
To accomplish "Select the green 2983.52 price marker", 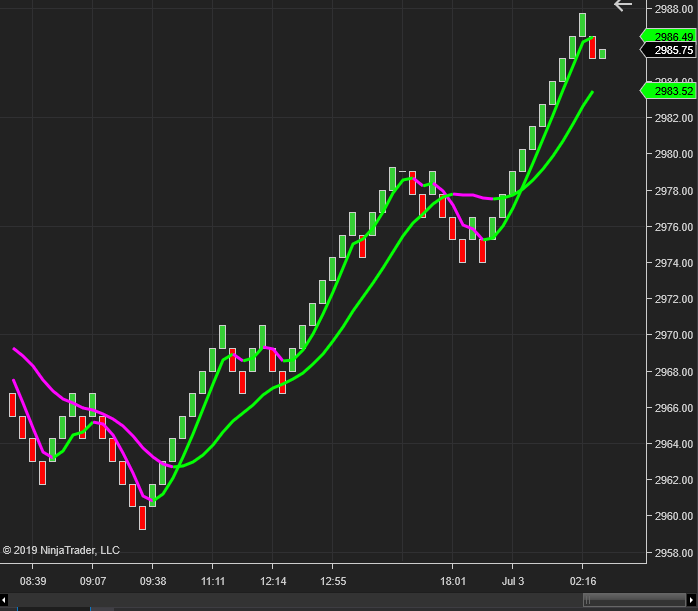I will coord(668,91).
